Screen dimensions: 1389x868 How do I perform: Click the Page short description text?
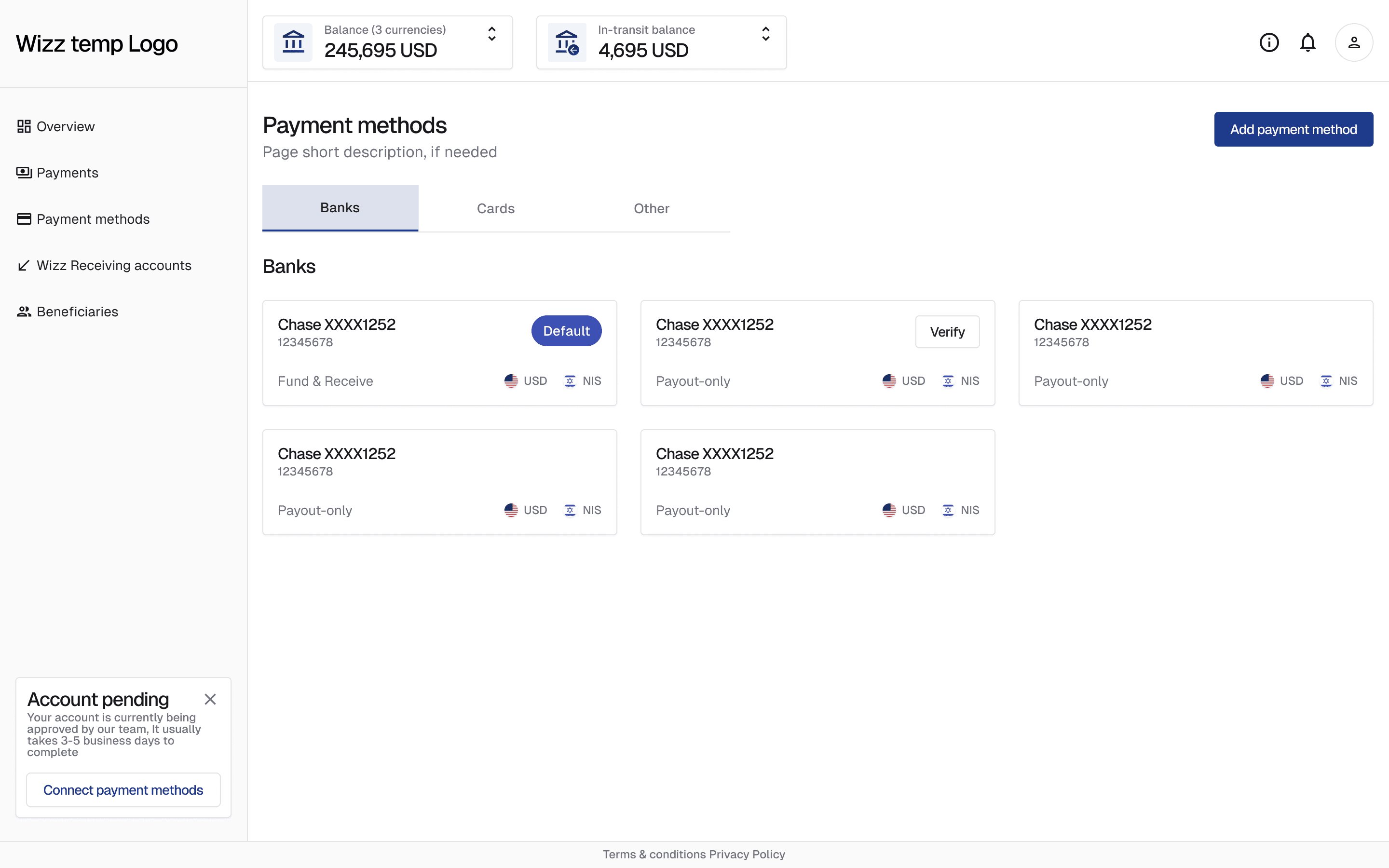(380, 152)
